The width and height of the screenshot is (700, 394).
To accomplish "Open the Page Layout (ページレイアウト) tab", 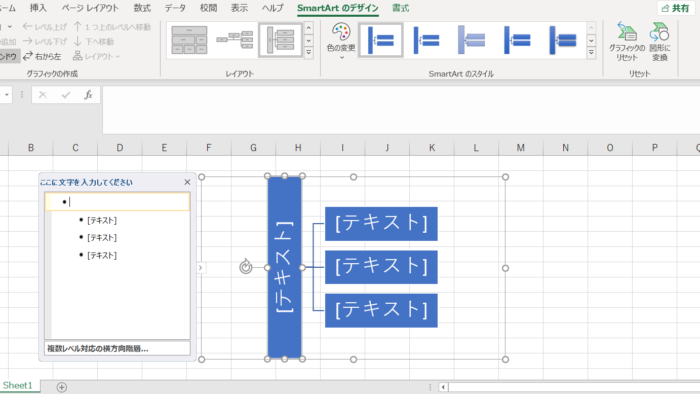I will (90, 8).
